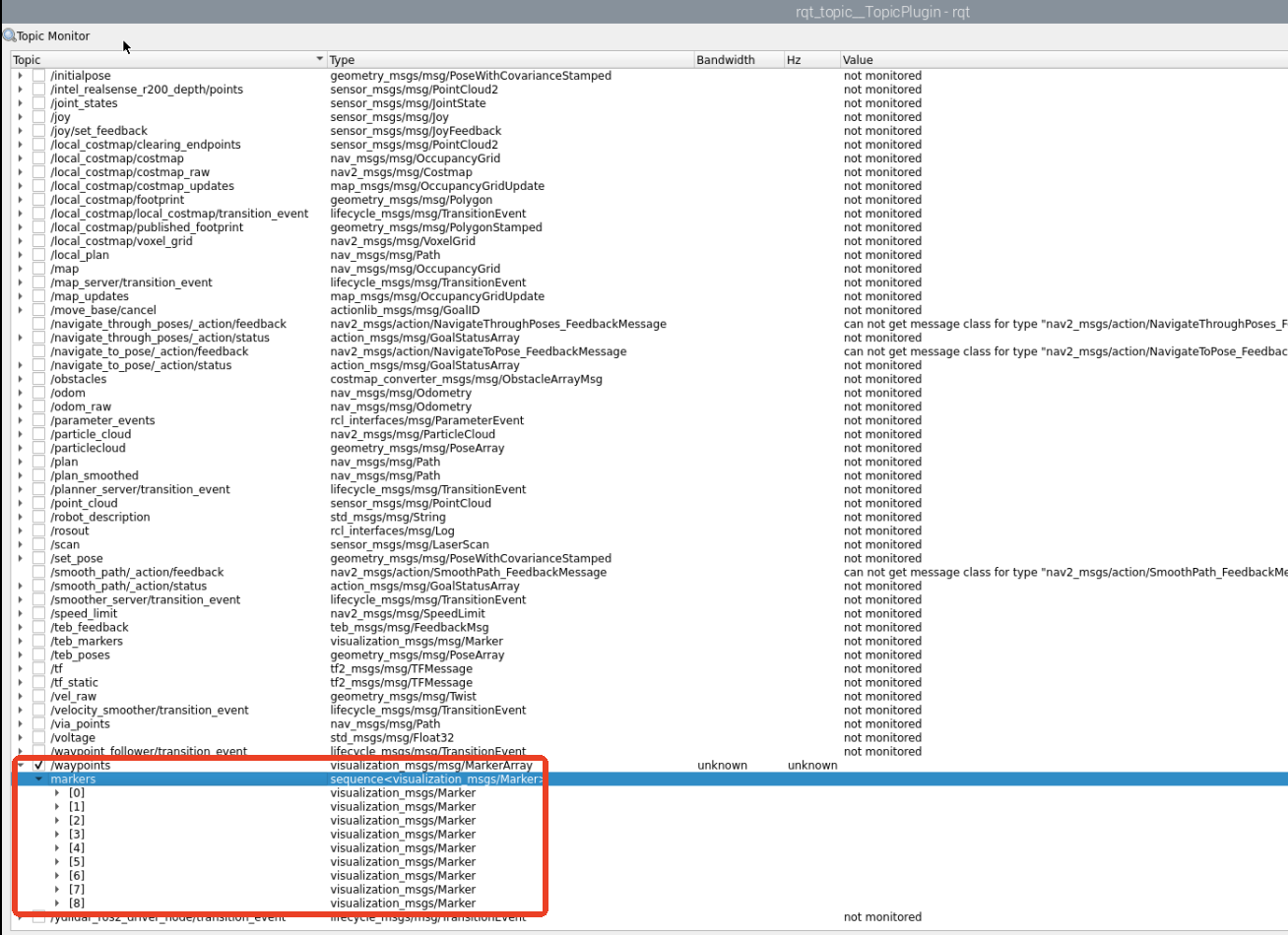
Task: Select the /voltage topic name
Action: point(73,737)
